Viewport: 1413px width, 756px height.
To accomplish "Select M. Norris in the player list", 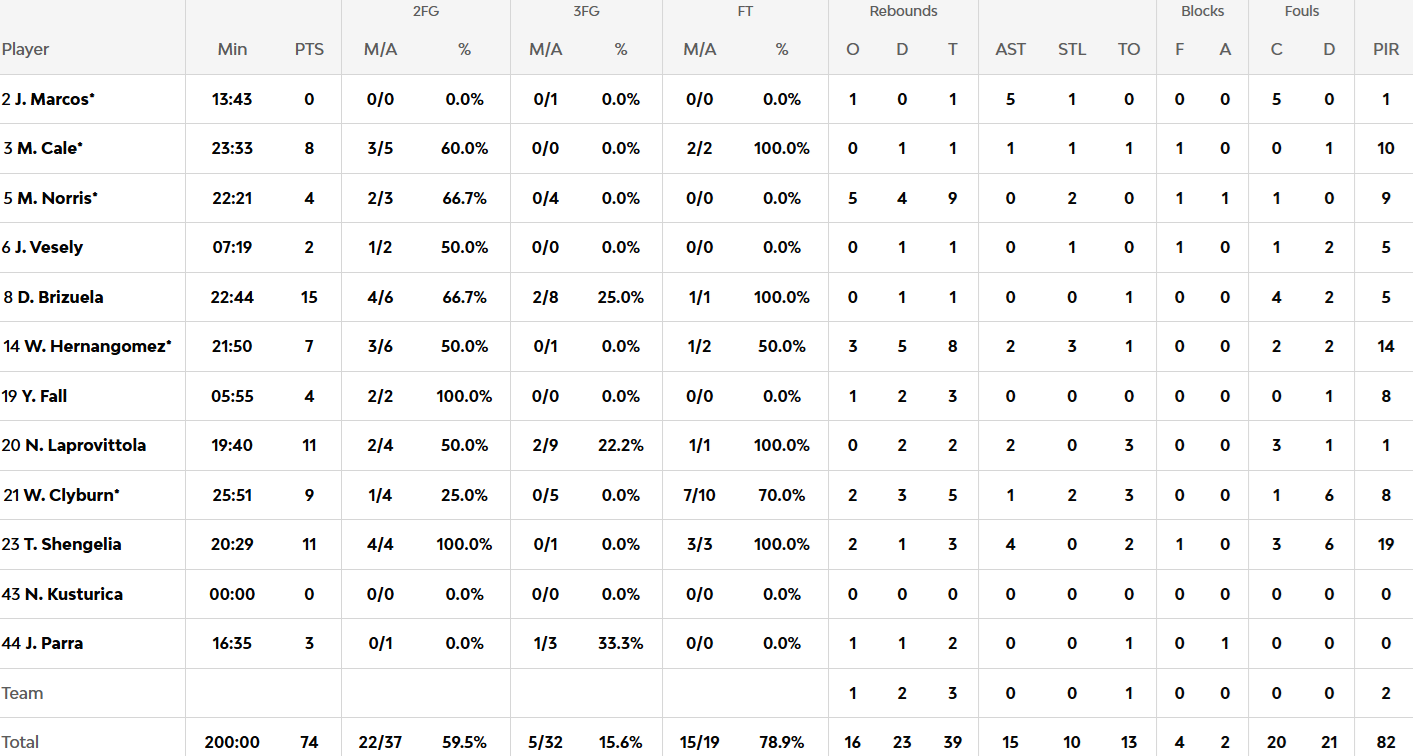I will pyautogui.click(x=54, y=198).
